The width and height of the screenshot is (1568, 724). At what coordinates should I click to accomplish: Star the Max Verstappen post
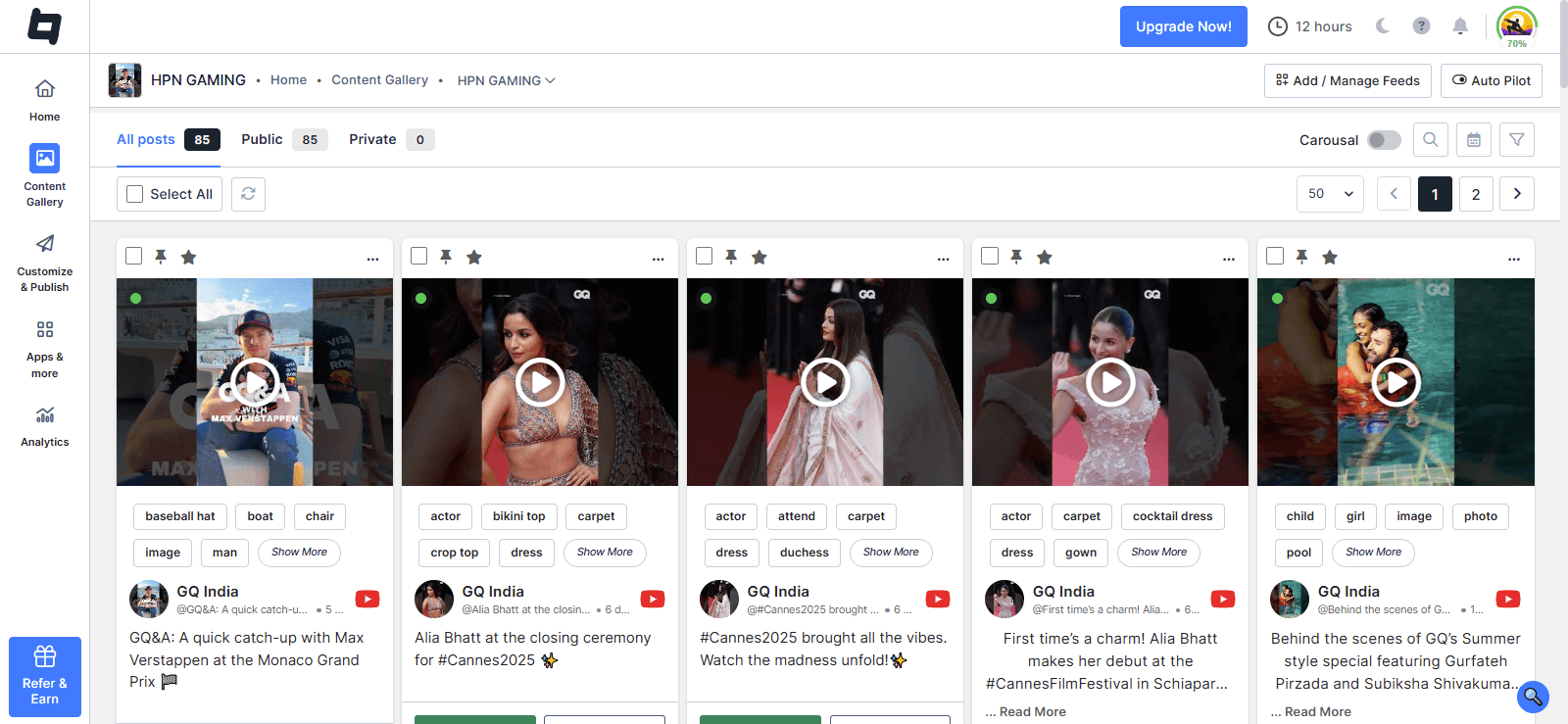click(189, 257)
